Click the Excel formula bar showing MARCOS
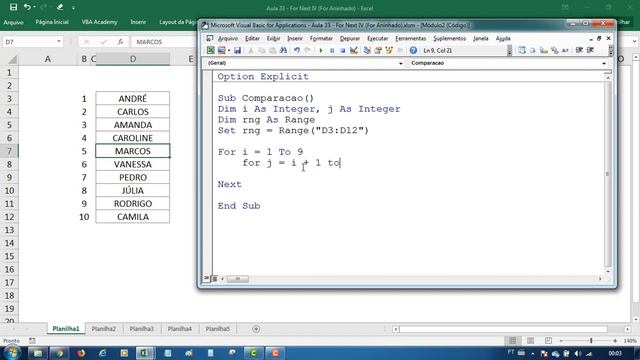Viewport: 640px width, 360px height. pyautogui.click(x=163, y=42)
